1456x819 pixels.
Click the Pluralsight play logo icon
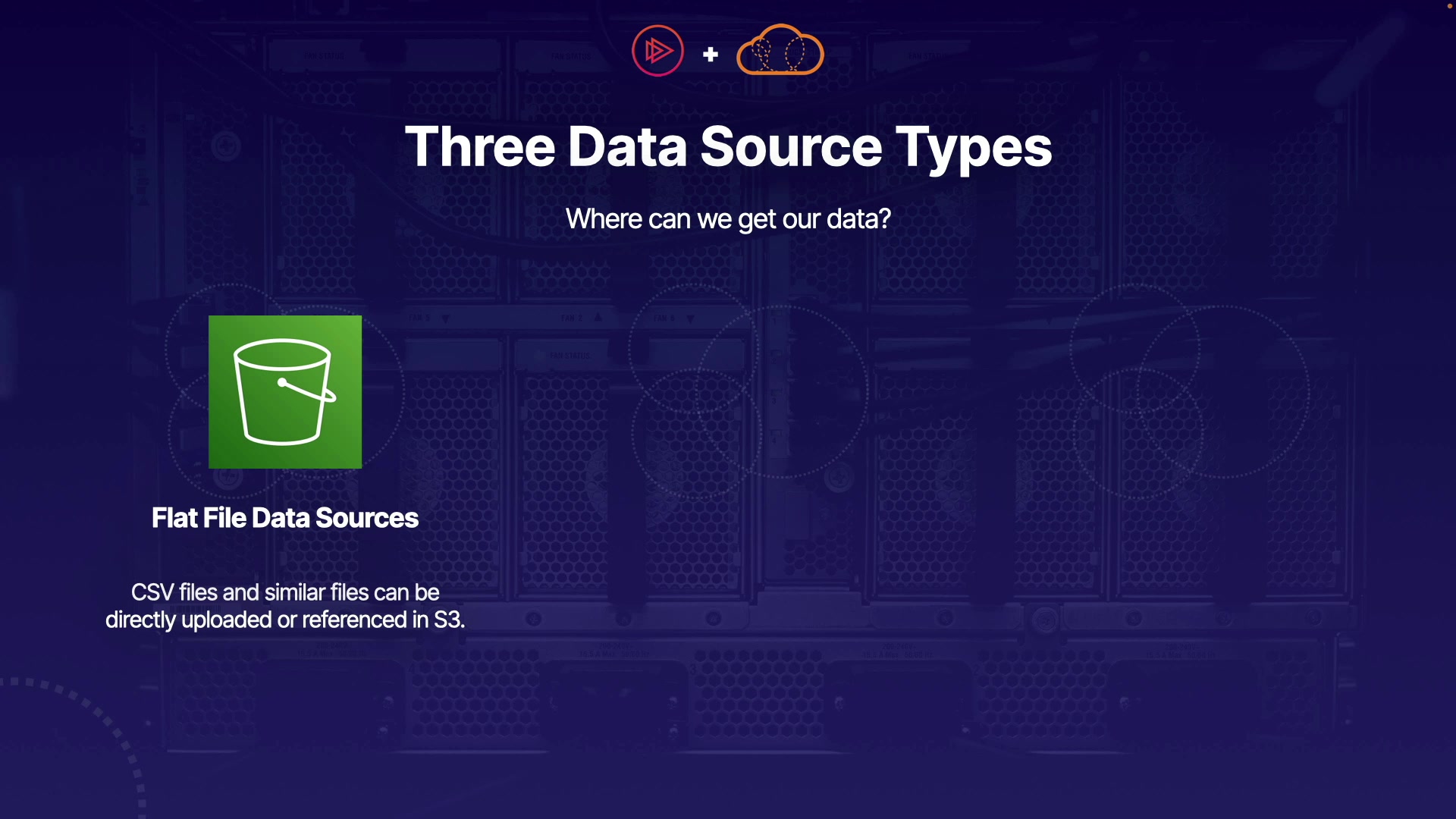tap(657, 51)
